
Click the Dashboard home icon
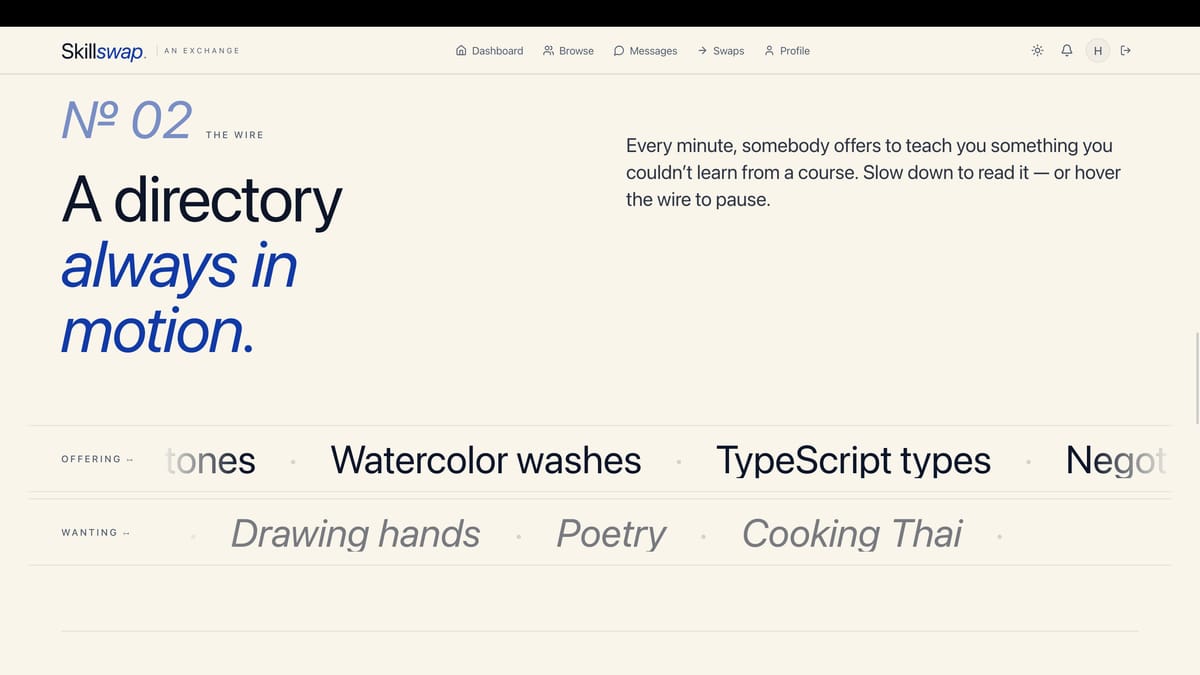(461, 51)
